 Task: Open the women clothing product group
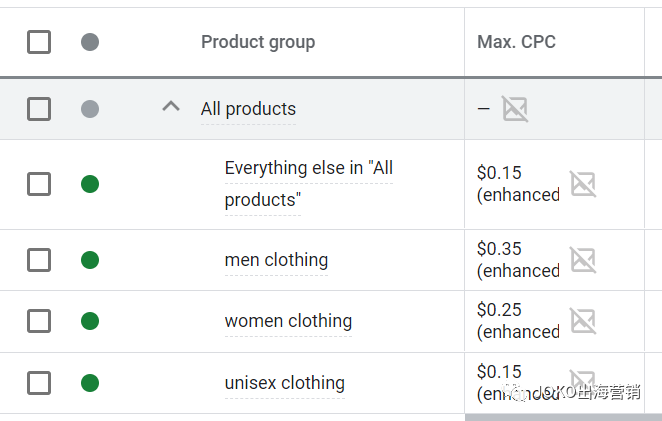[288, 321]
